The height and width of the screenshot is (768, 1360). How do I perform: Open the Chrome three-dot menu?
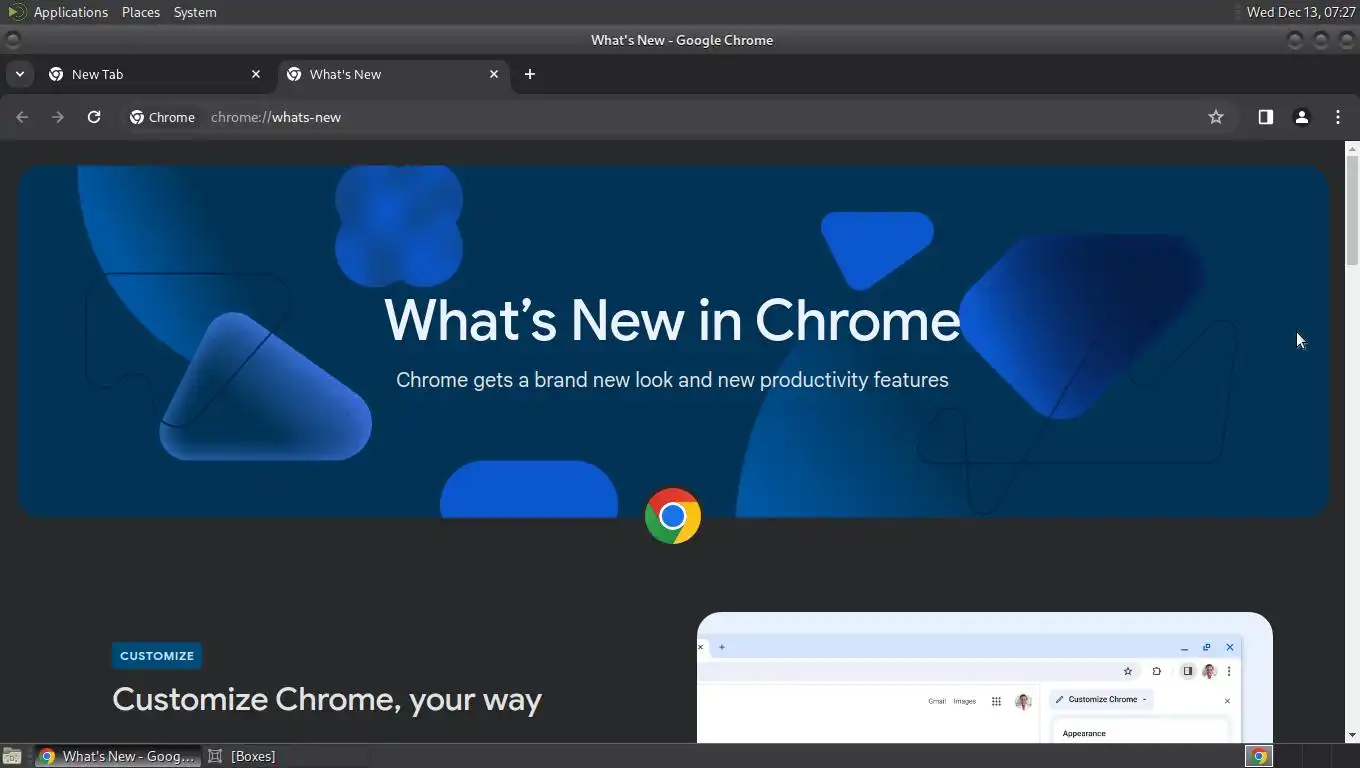[1338, 117]
